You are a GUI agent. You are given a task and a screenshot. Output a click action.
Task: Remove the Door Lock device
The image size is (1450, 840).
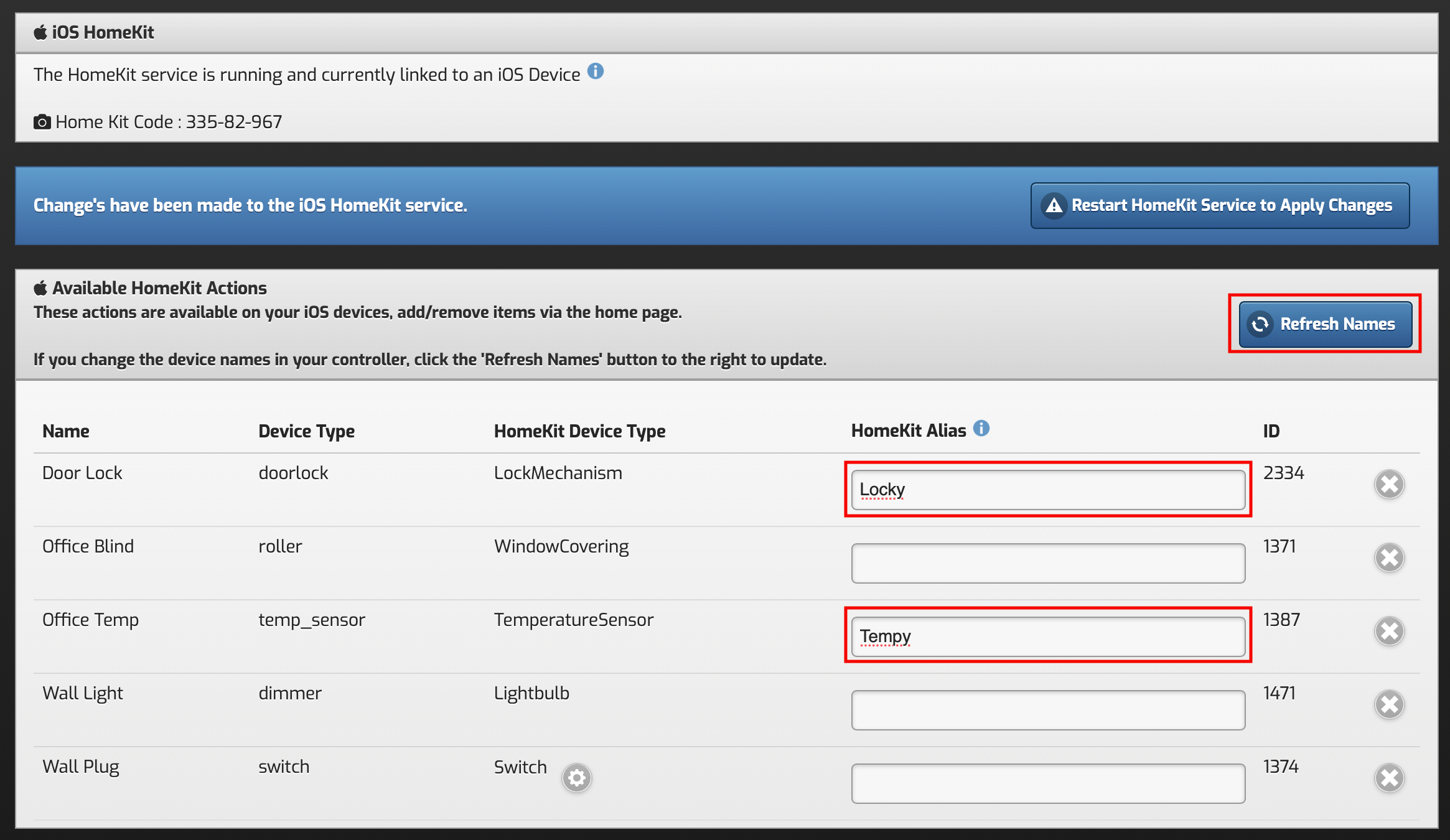[1389, 485]
